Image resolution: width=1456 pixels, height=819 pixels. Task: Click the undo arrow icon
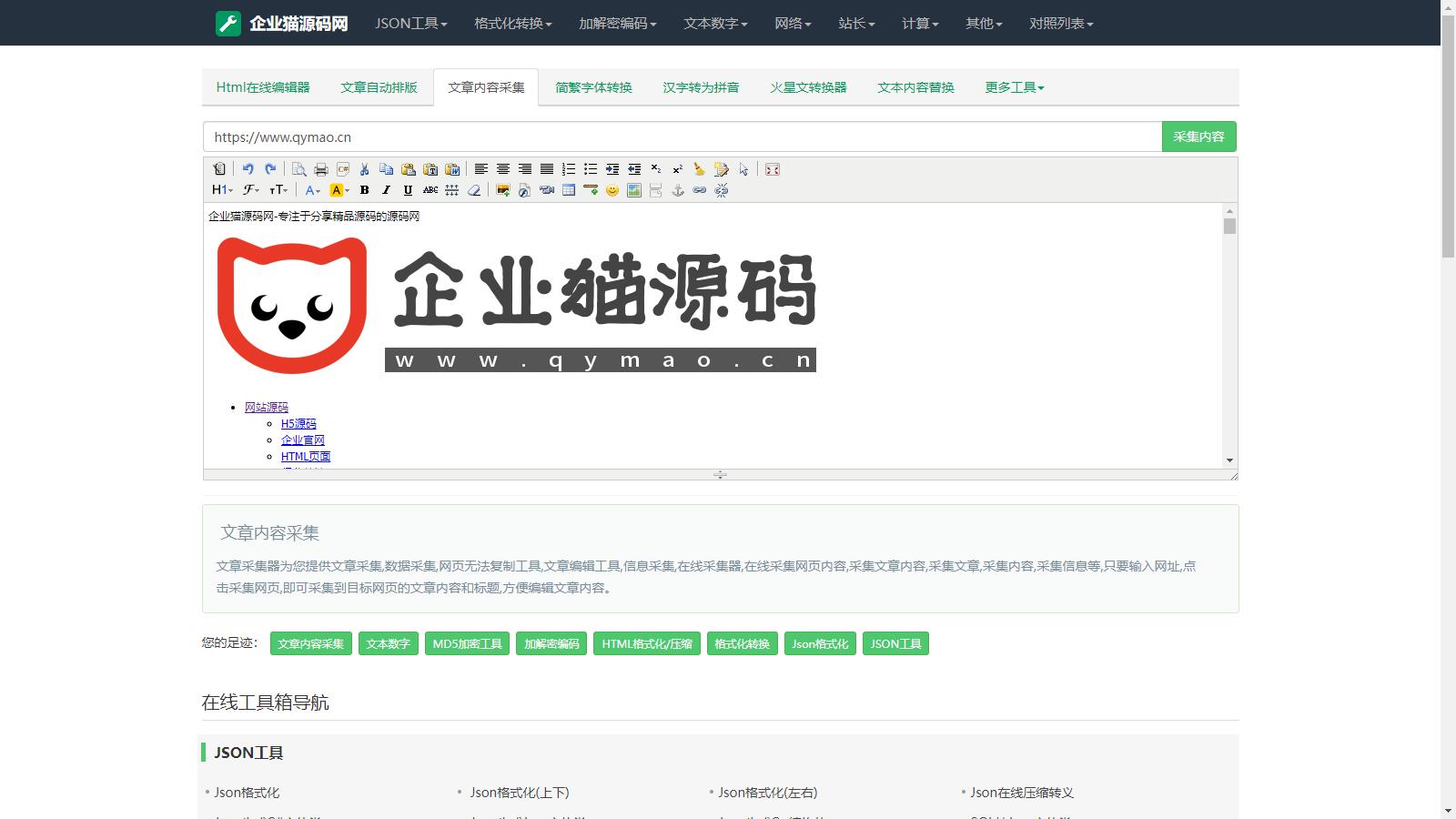248,169
